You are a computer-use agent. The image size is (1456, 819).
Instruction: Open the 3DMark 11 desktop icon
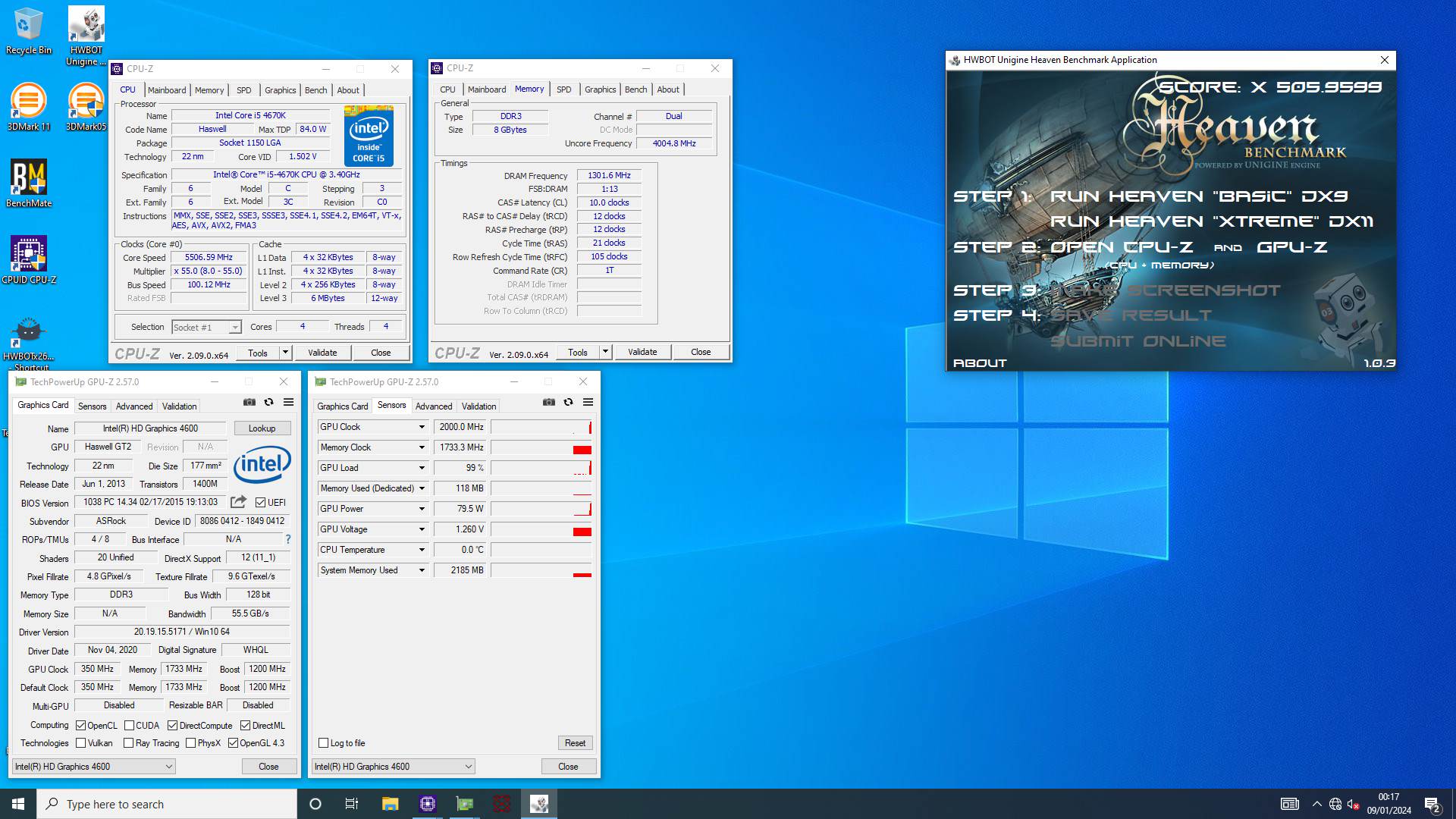point(28,107)
